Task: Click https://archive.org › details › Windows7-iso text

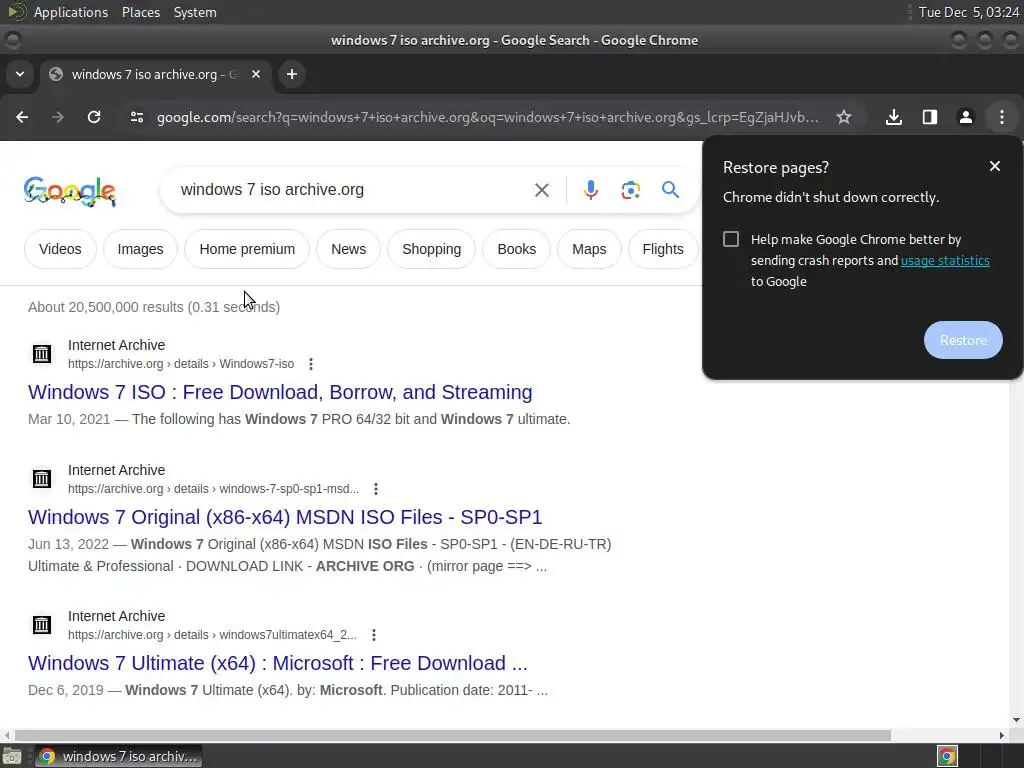Action: click(181, 364)
